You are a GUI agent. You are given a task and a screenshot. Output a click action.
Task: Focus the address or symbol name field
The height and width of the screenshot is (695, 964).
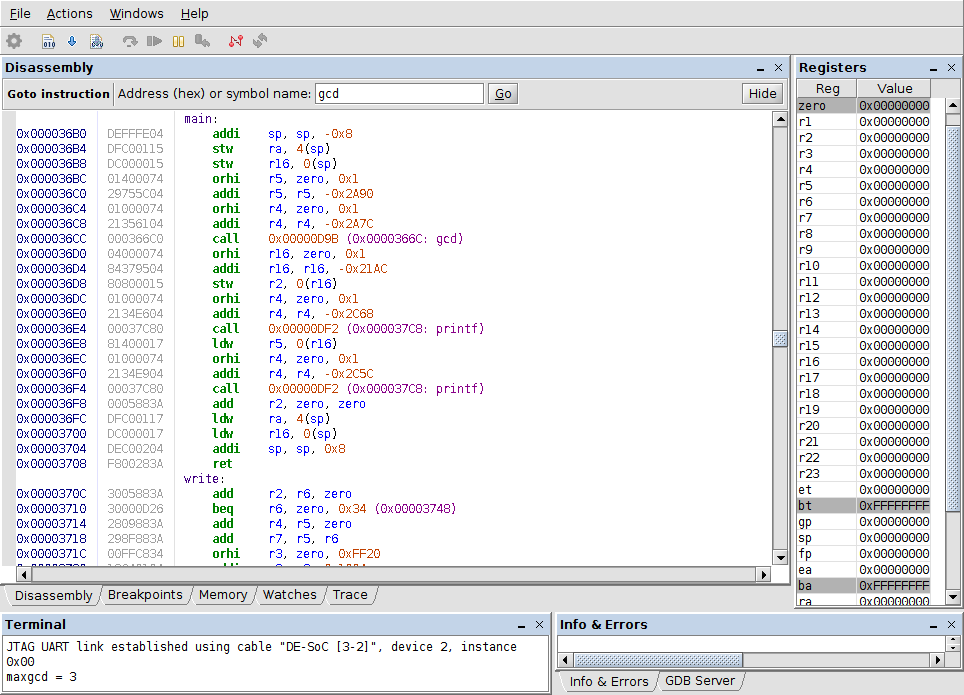tap(399, 93)
